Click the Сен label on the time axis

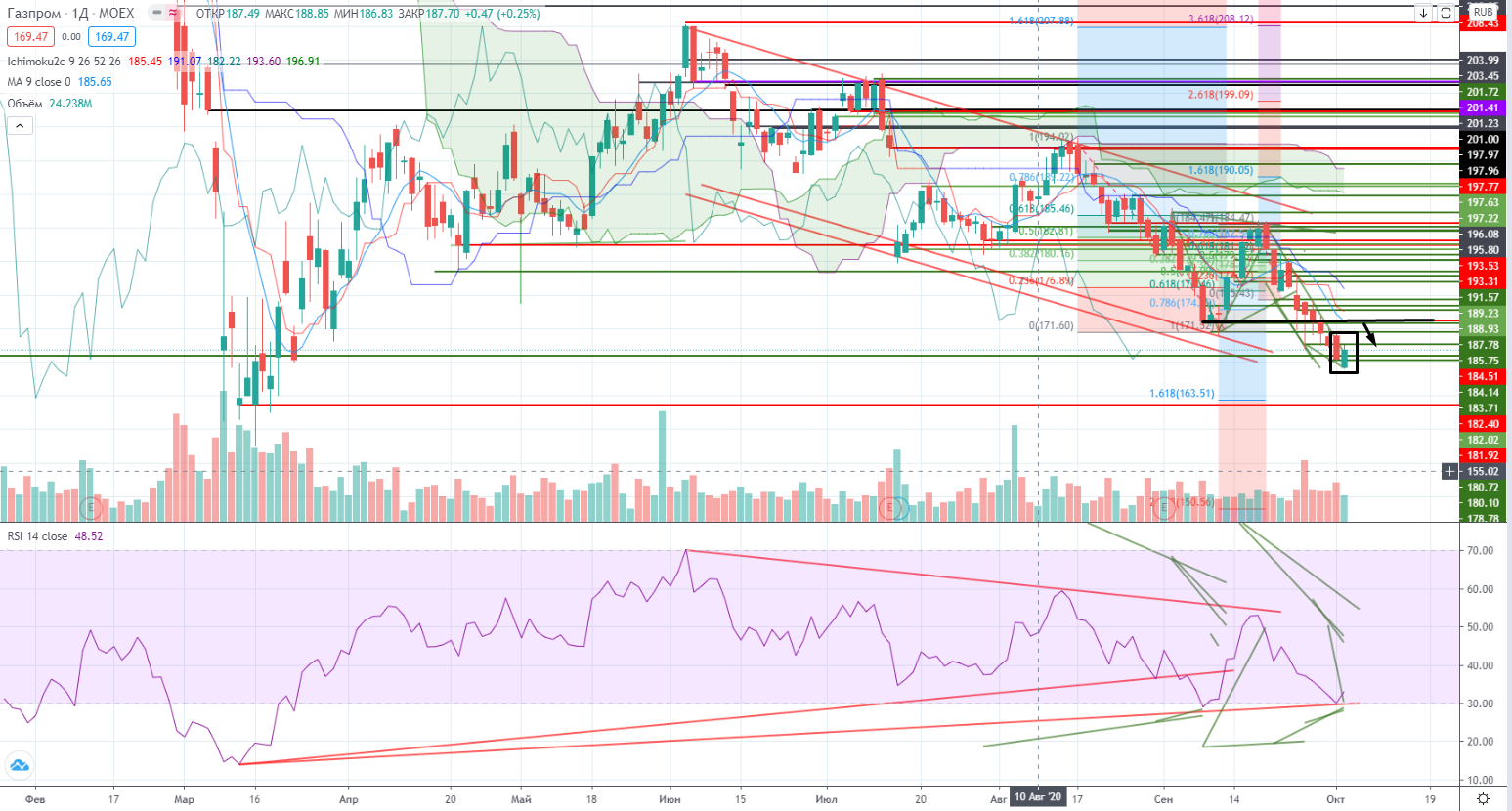tap(1162, 799)
